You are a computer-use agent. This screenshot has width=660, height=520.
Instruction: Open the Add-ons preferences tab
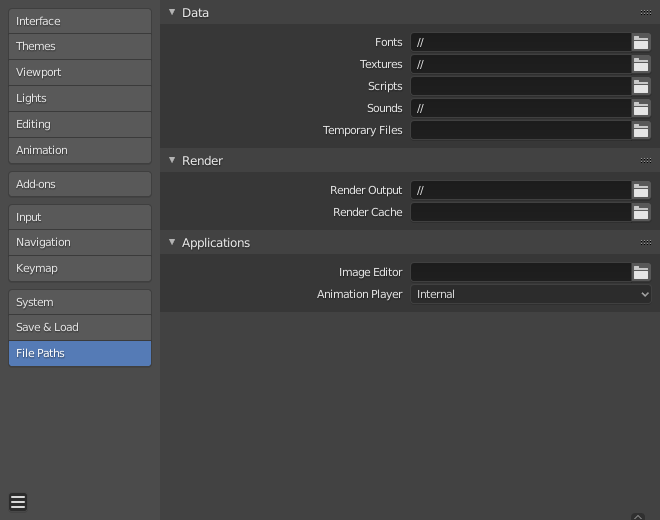(80, 184)
